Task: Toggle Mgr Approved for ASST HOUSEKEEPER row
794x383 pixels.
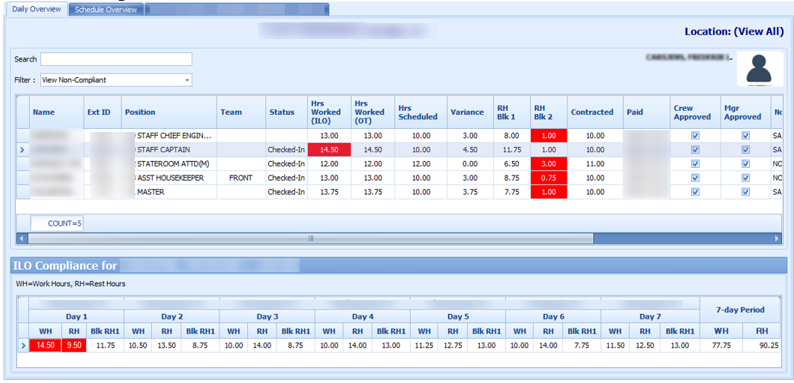Action: tap(745, 178)
